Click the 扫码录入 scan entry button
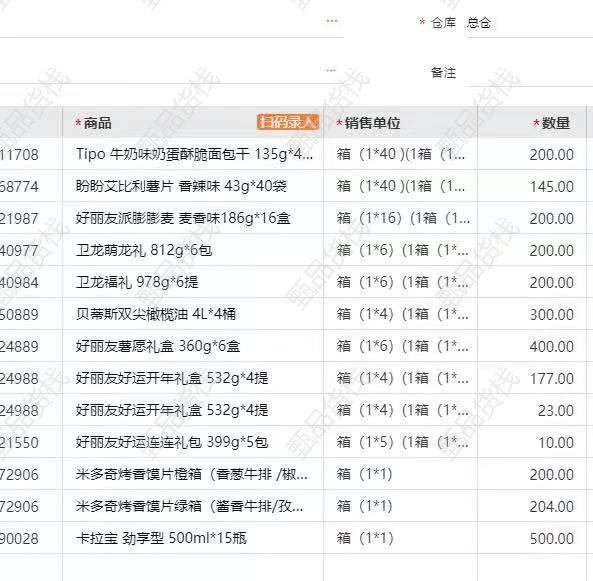Screen dimensions: 593x581 (x=288, y=122)
